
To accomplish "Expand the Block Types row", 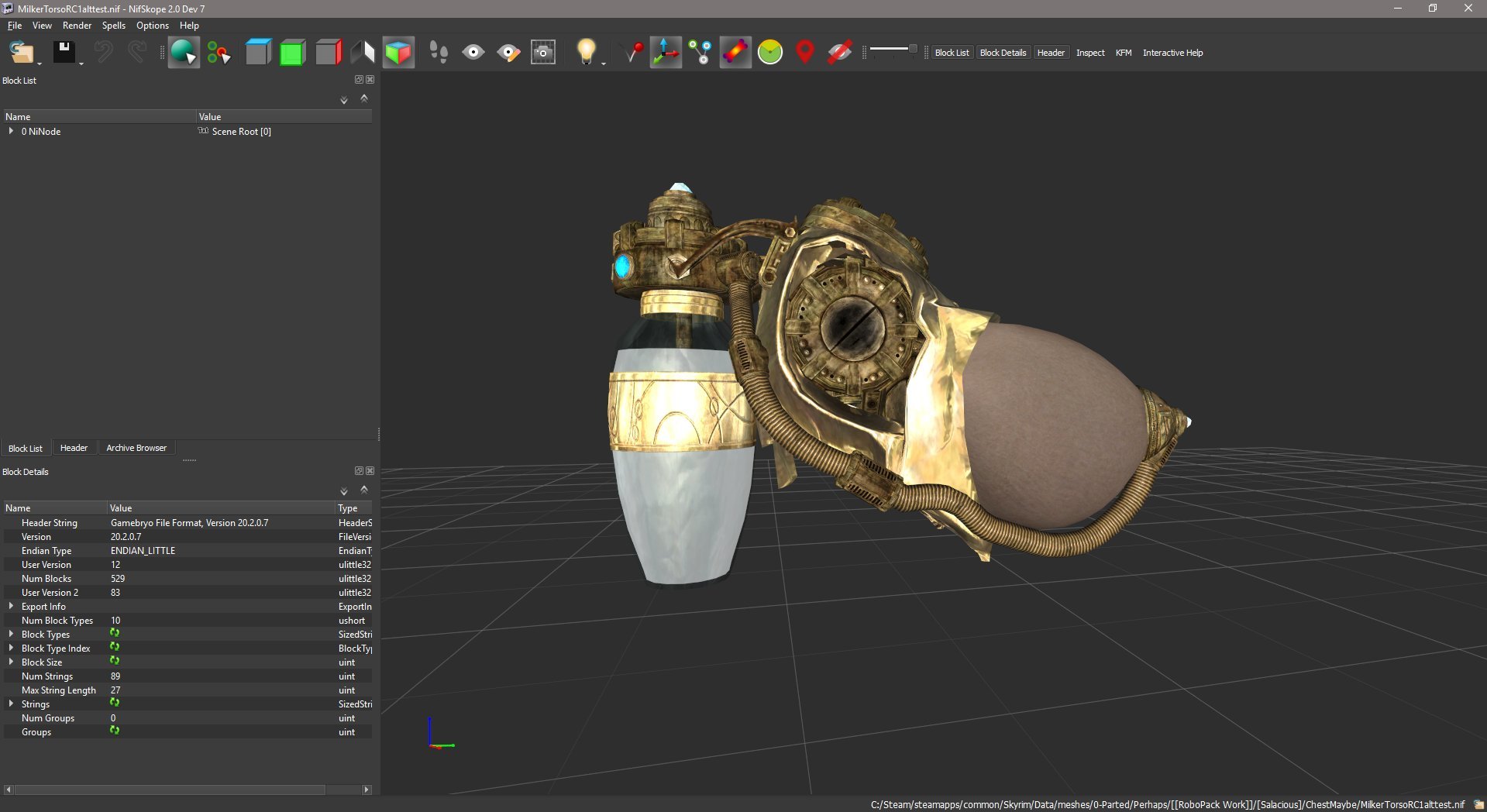I will [x=11, y=634].
